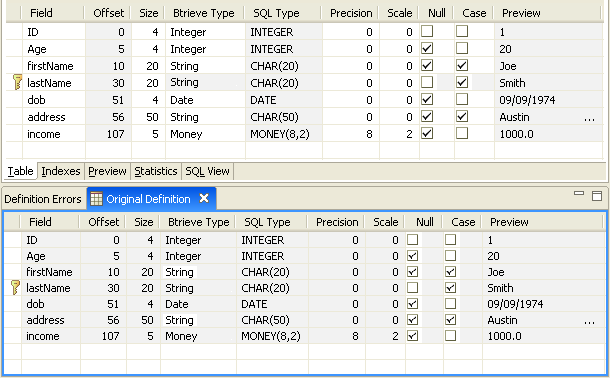Click the key icon beside lastName in Original Definition
The image size is (610, 378).
click(x=15, y=288)
